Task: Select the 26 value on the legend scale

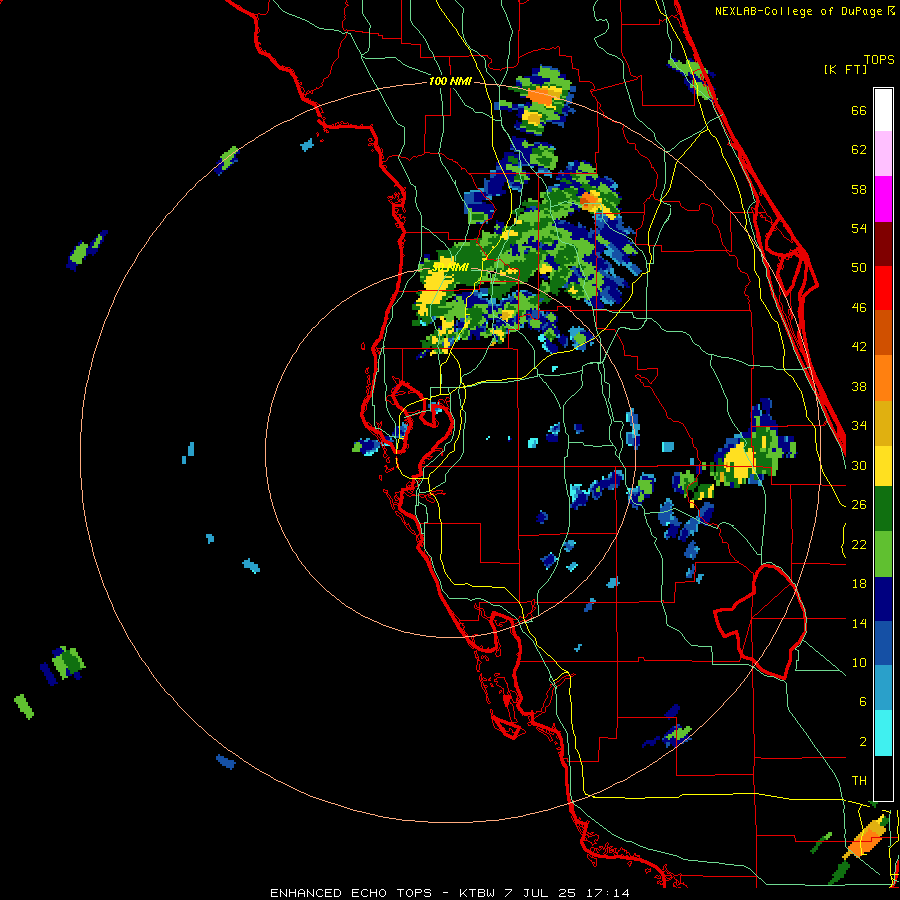Action: (x=859, y=505)
